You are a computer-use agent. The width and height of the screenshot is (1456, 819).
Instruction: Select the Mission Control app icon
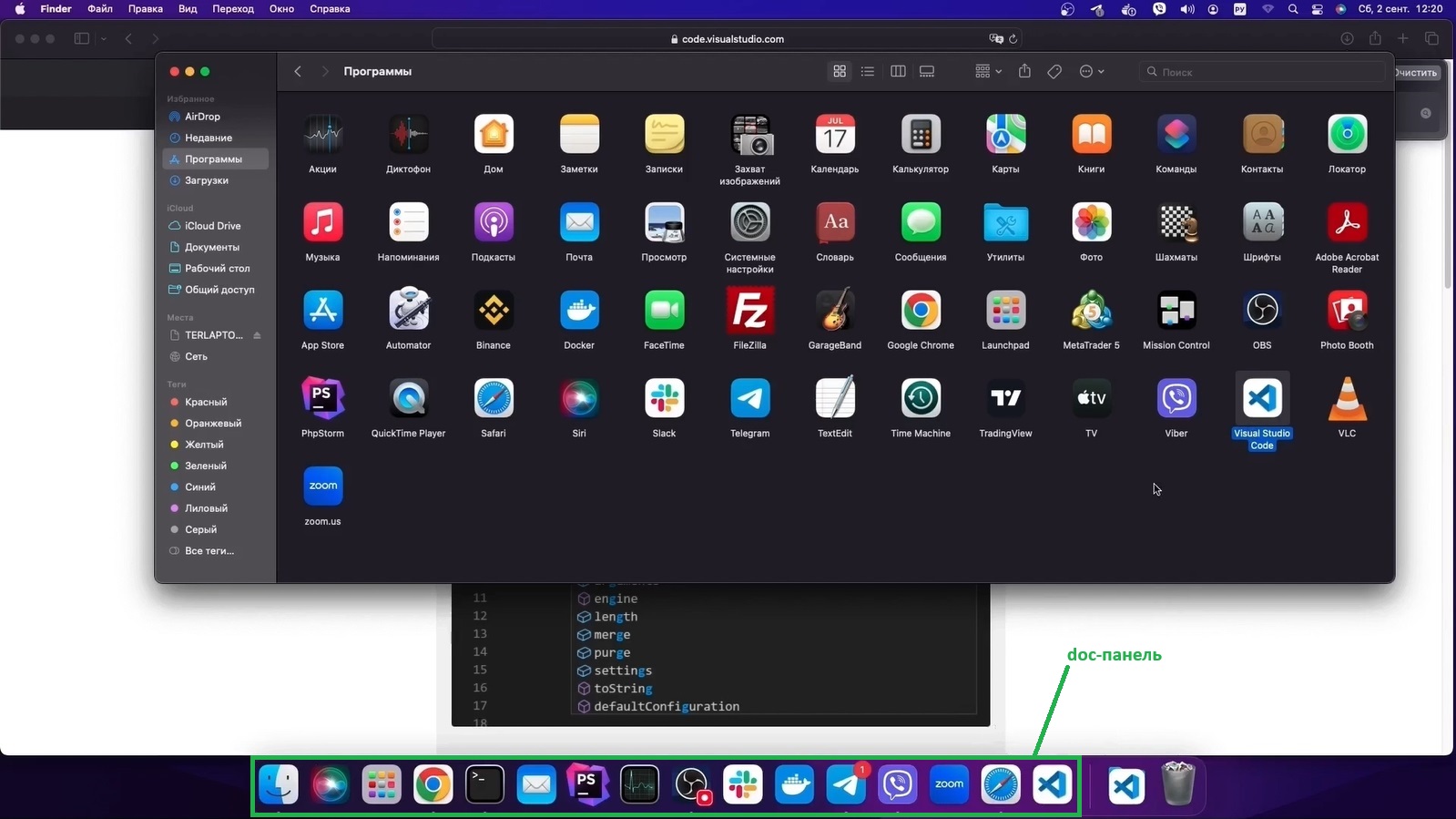pyautogui.click(x=1176, y=311)
